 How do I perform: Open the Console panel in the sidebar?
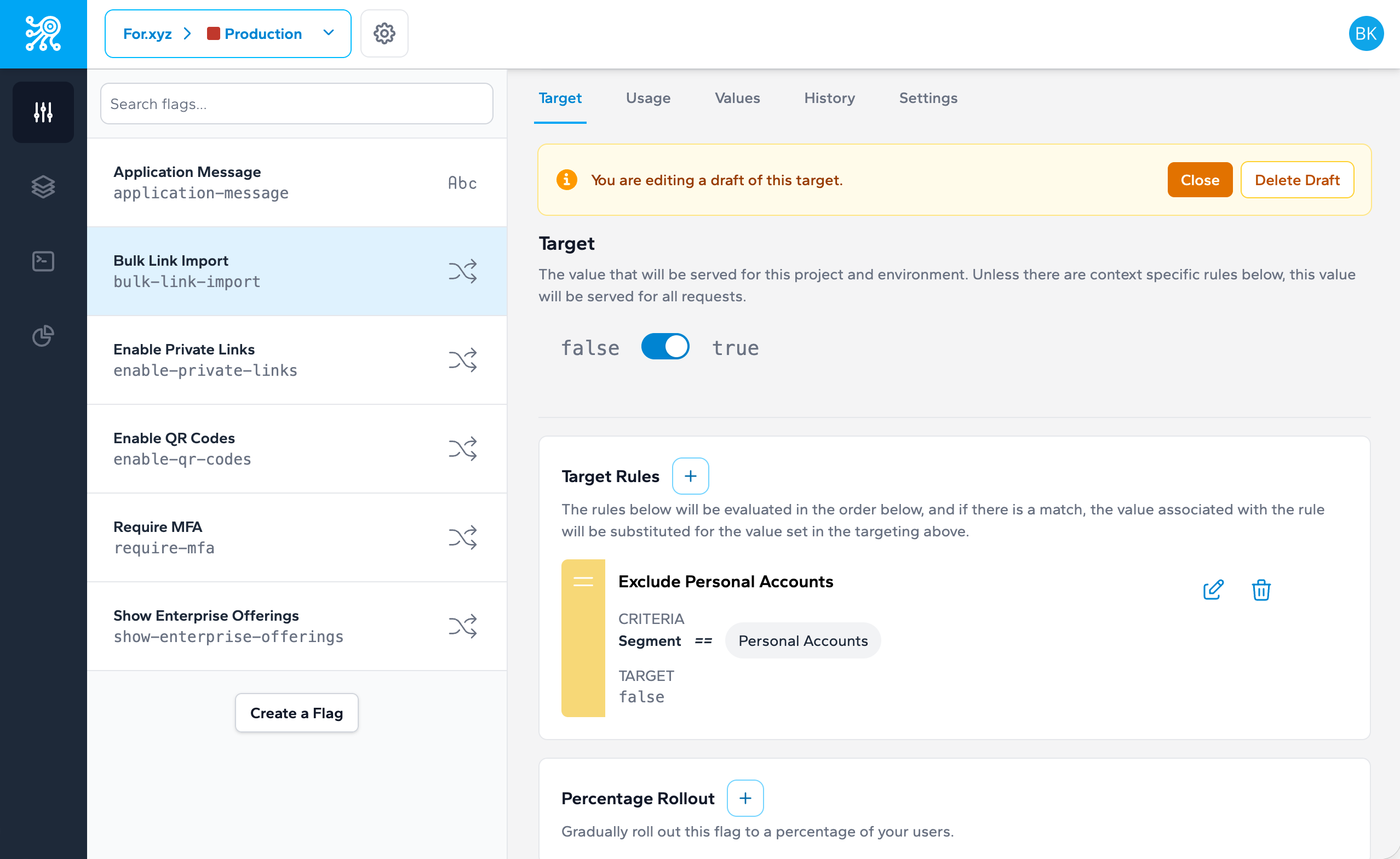tap(43, 261)
